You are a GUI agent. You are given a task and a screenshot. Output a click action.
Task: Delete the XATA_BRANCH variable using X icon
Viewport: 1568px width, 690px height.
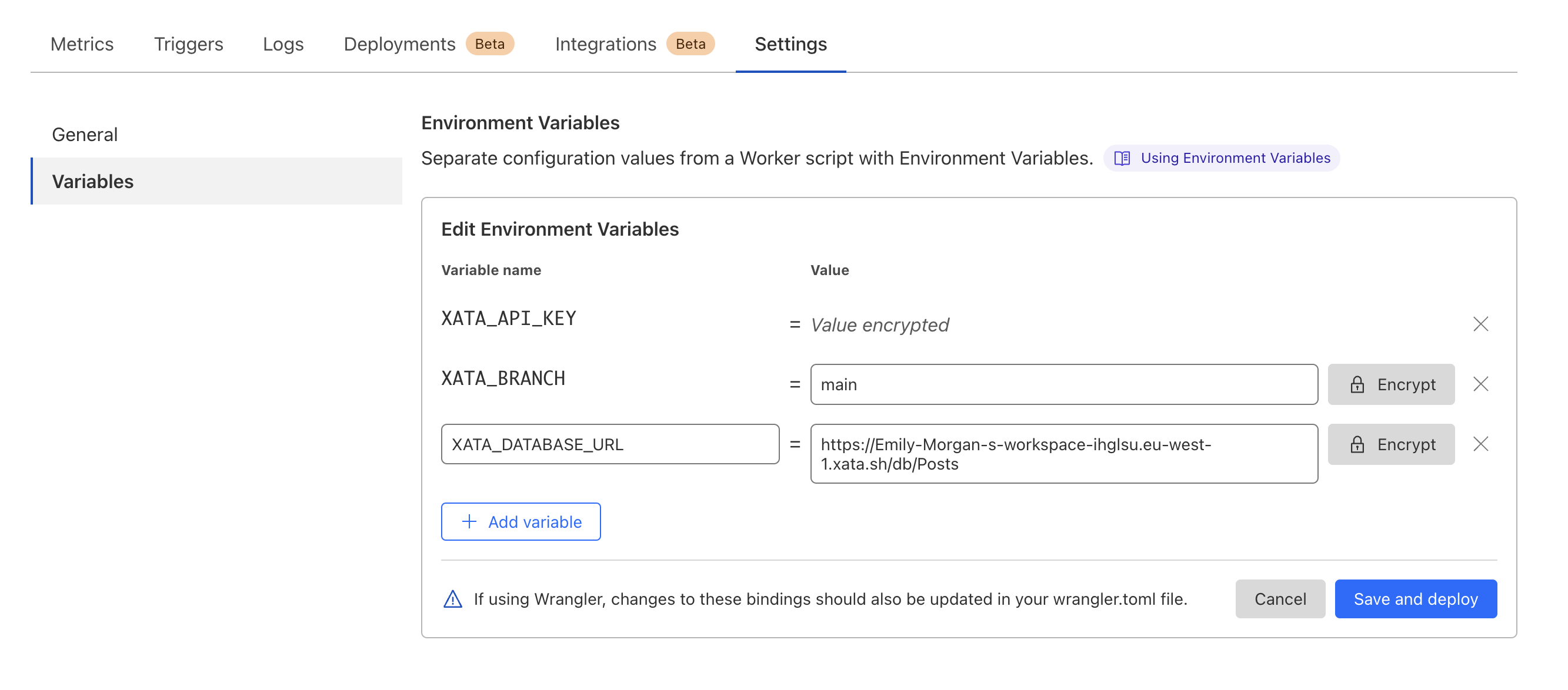(x=1480, y=384)
